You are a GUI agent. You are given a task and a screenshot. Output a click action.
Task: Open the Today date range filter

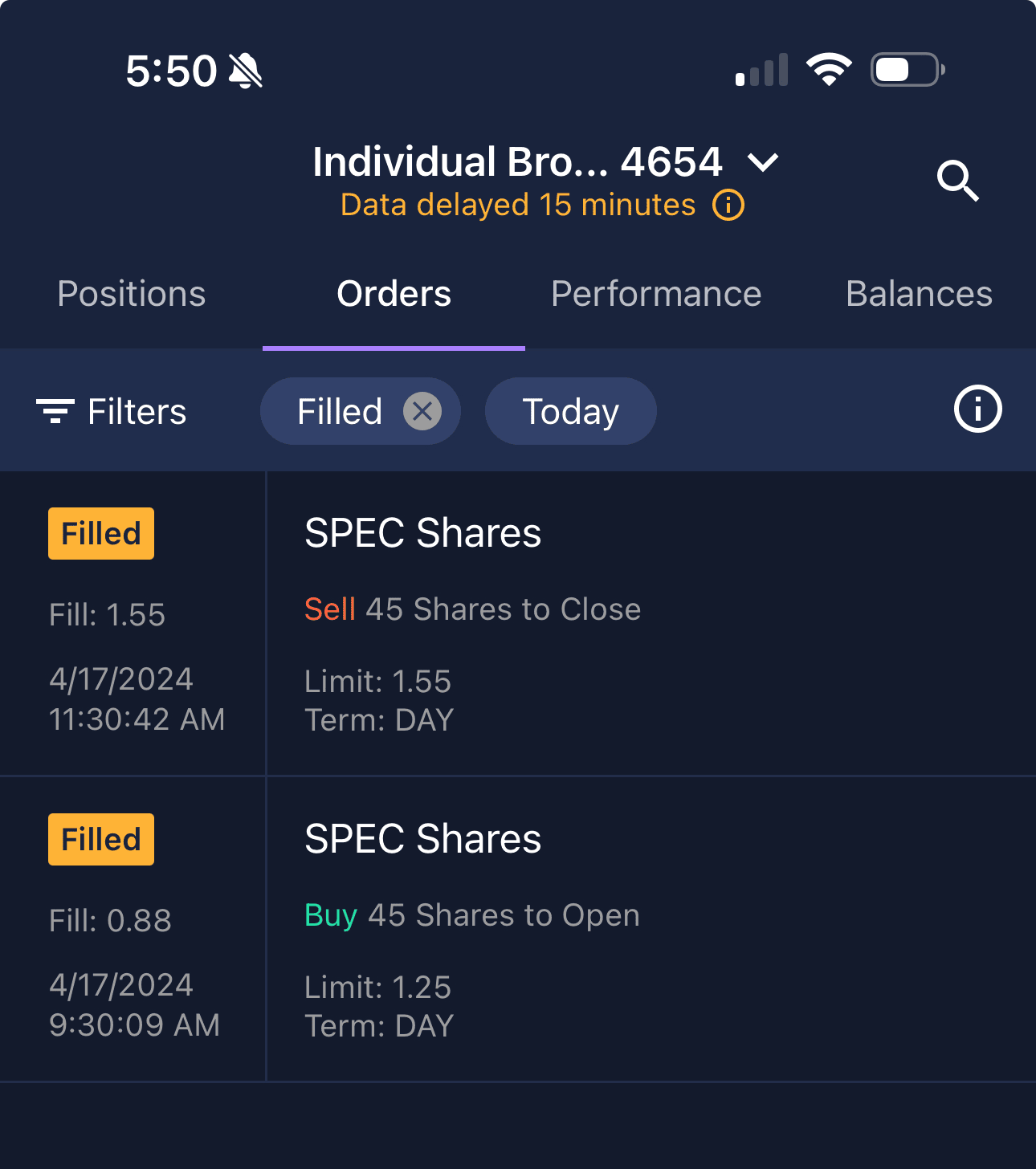coord(570,411)
